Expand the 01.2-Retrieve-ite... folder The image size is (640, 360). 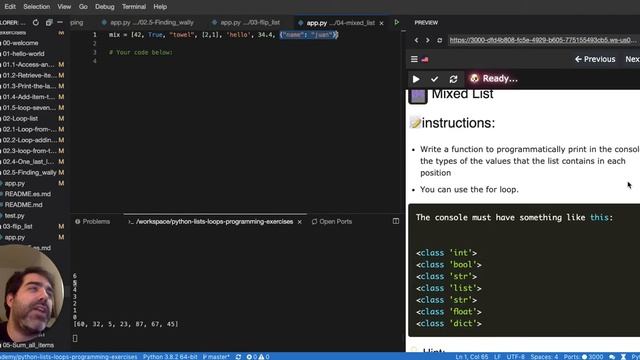point(29,75)
